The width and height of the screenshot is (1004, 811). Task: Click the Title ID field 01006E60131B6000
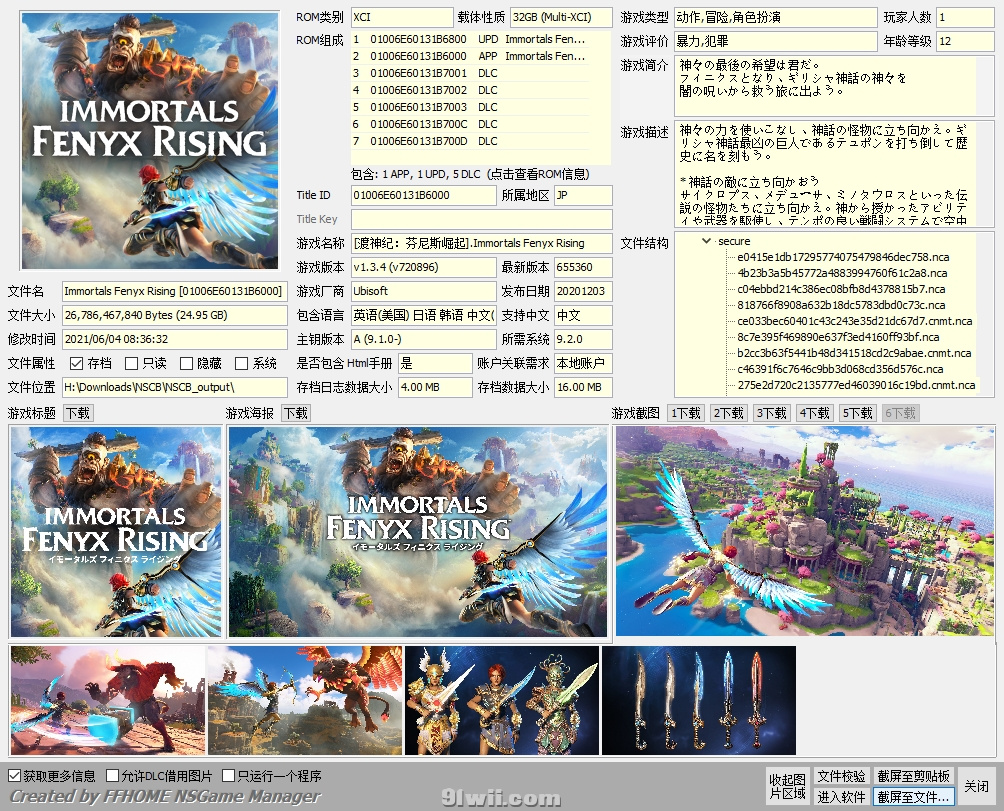423,195
